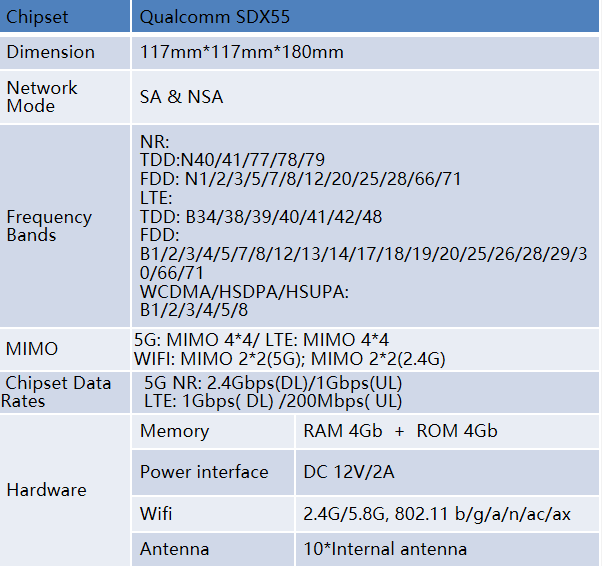The image size is (602, 566).
Task: Click the WCDMA/HSDPA/HSUPA heading text
Action: (x=244, y=292)
